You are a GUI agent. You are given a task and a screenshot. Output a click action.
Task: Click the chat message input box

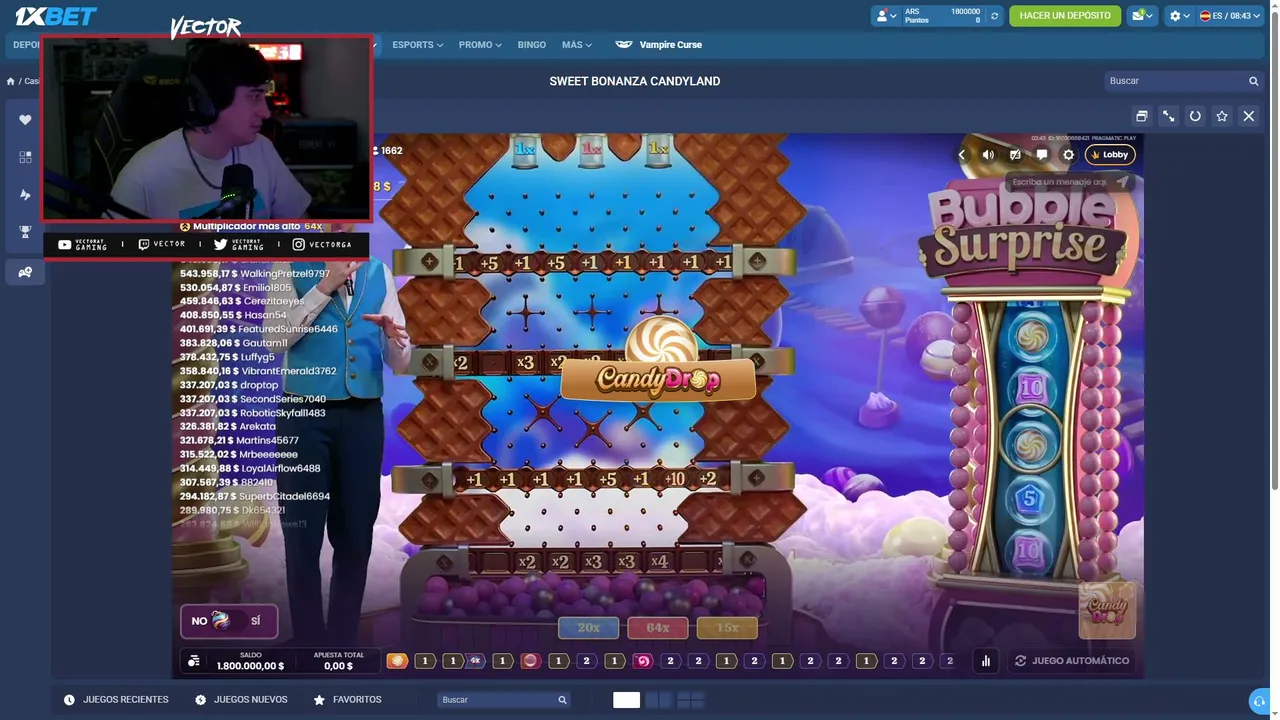[1060, 182]
